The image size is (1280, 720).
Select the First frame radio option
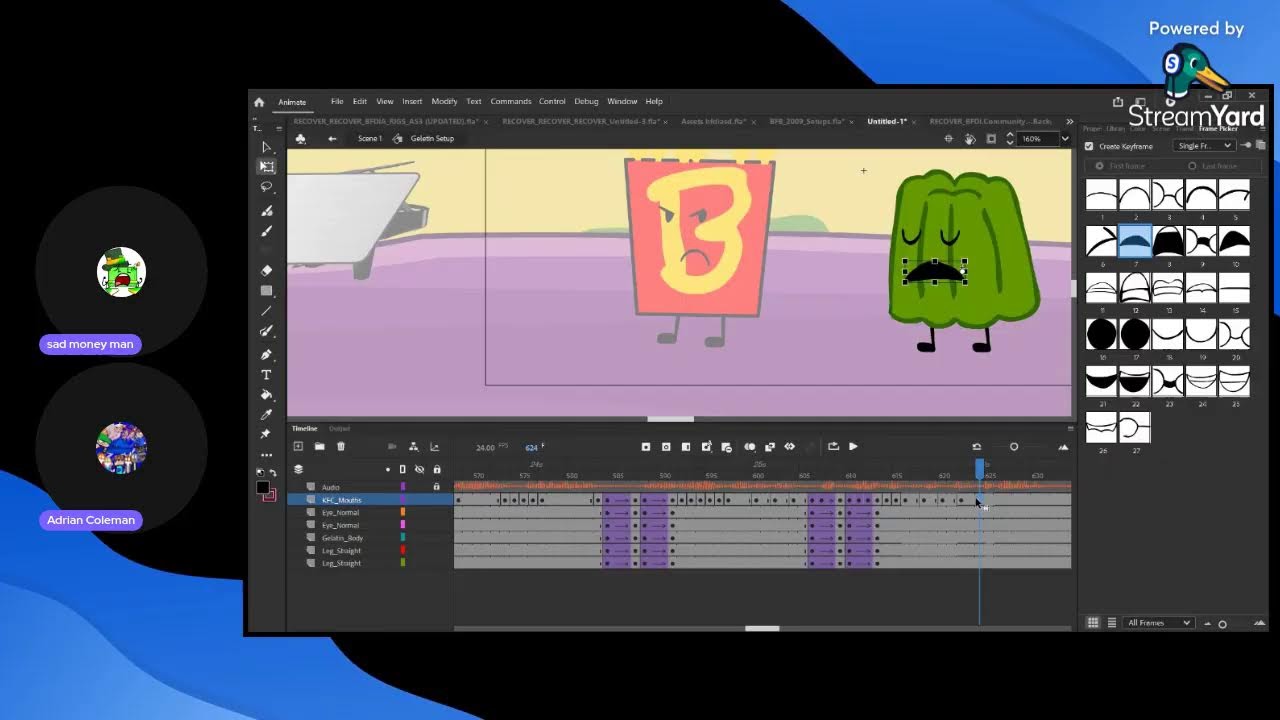point(1100,166)
